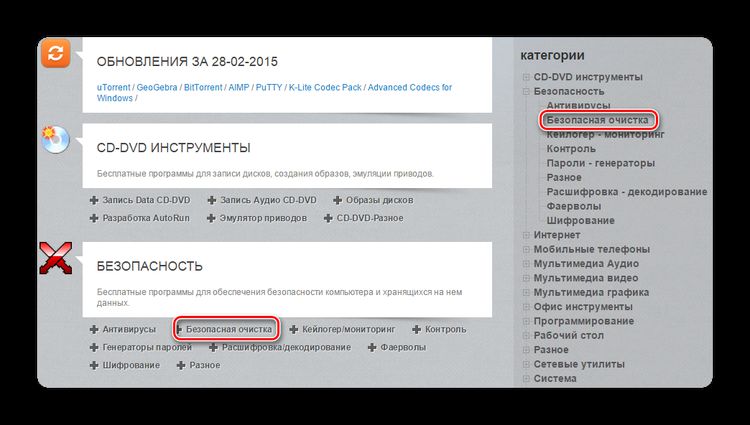Image resolution: width=750 pixels, height=425 pixels.
Task: Select Антивирусы in categories sidebar
Action: tap(578, 106)
